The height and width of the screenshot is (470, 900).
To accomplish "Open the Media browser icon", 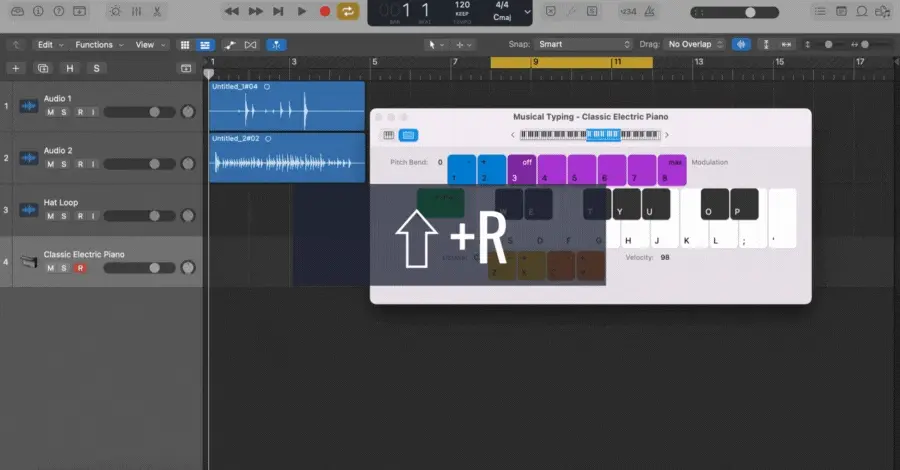I will 883,11.
